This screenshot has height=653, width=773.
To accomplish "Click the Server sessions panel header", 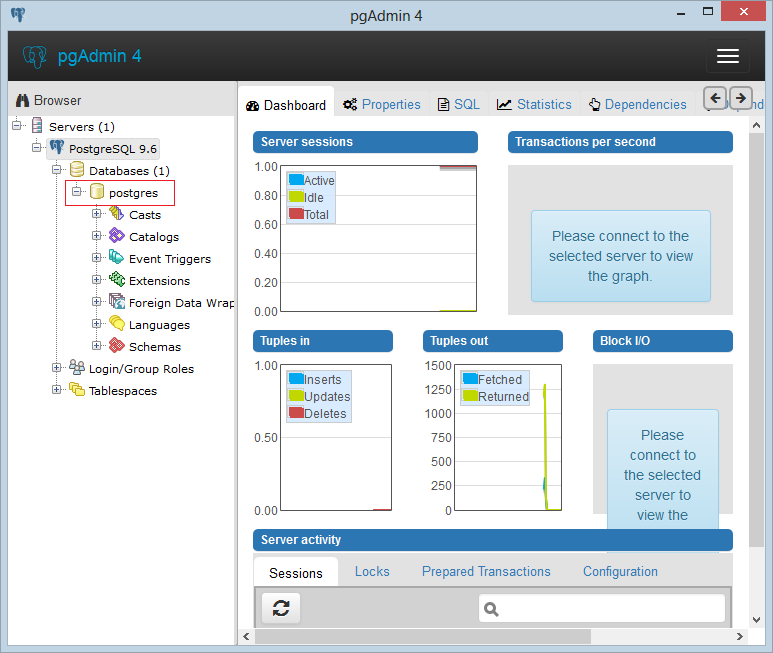I will pyautogui.click(x=365, y=142).
